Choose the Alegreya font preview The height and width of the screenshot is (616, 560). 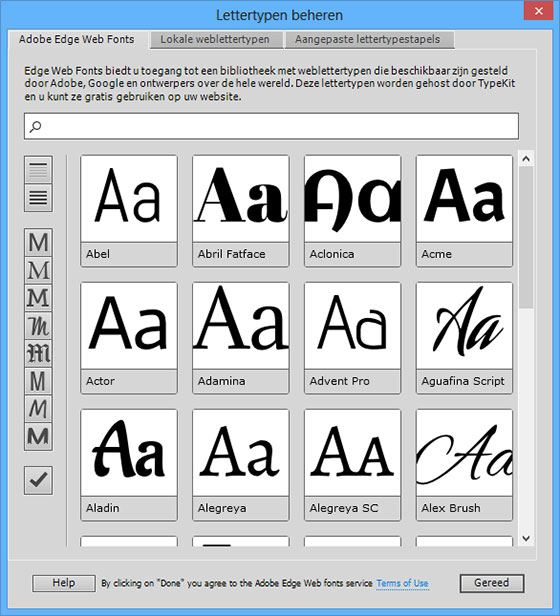pos(241,465)
